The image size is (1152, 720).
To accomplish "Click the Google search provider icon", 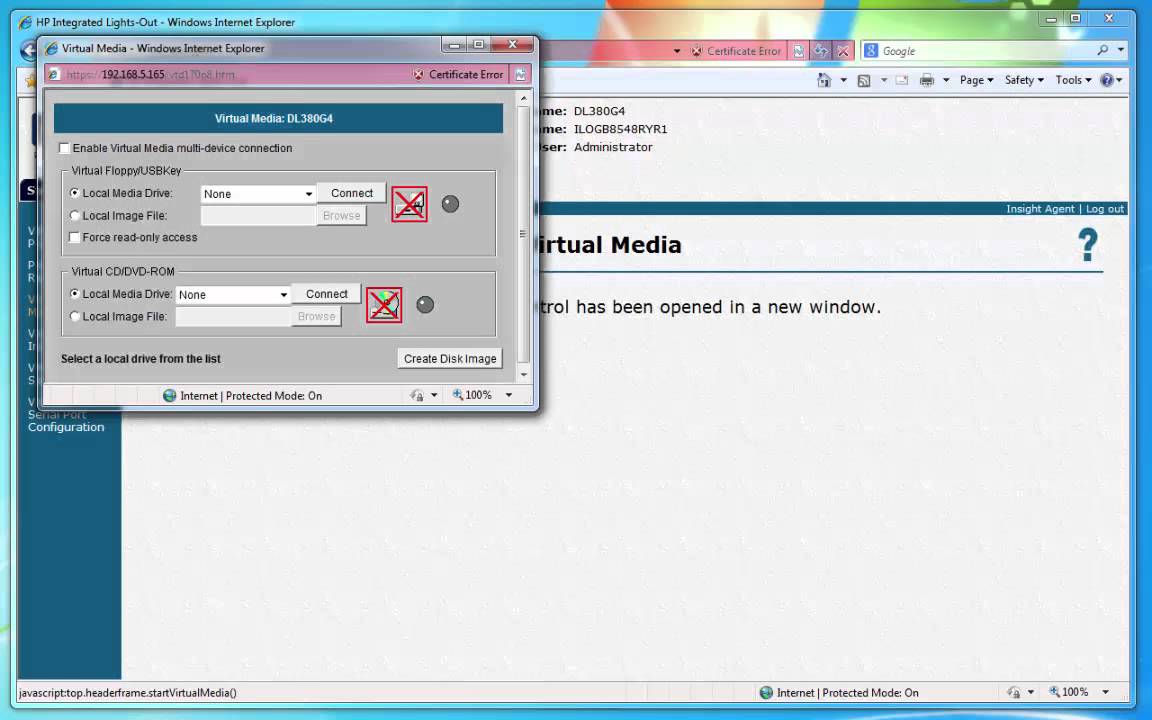I will point(871,51).
